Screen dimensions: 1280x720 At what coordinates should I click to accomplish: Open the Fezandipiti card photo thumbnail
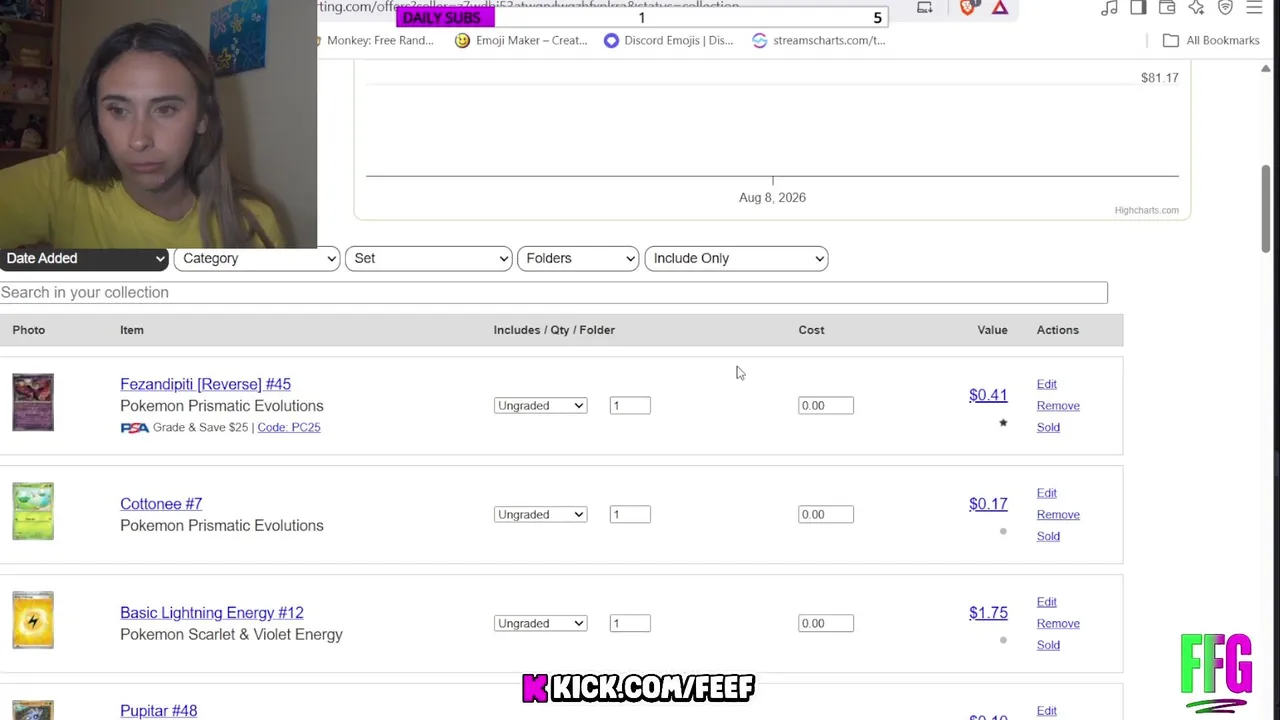pyautogui.click(x=33, y=402)
